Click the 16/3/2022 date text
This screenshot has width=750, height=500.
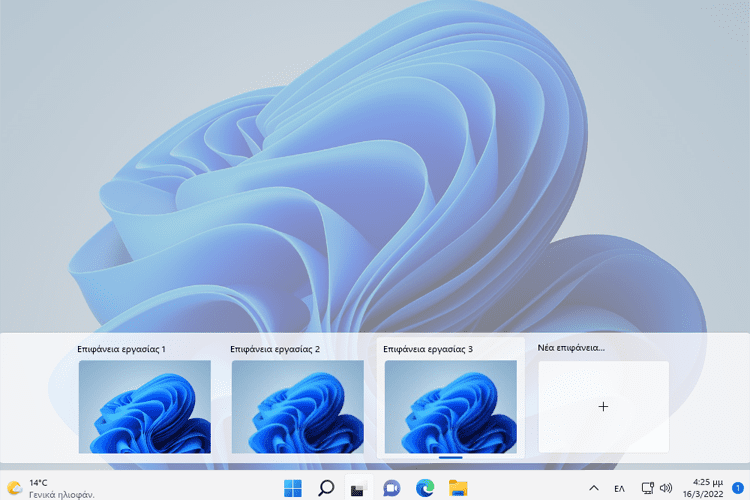click(703, 494)
